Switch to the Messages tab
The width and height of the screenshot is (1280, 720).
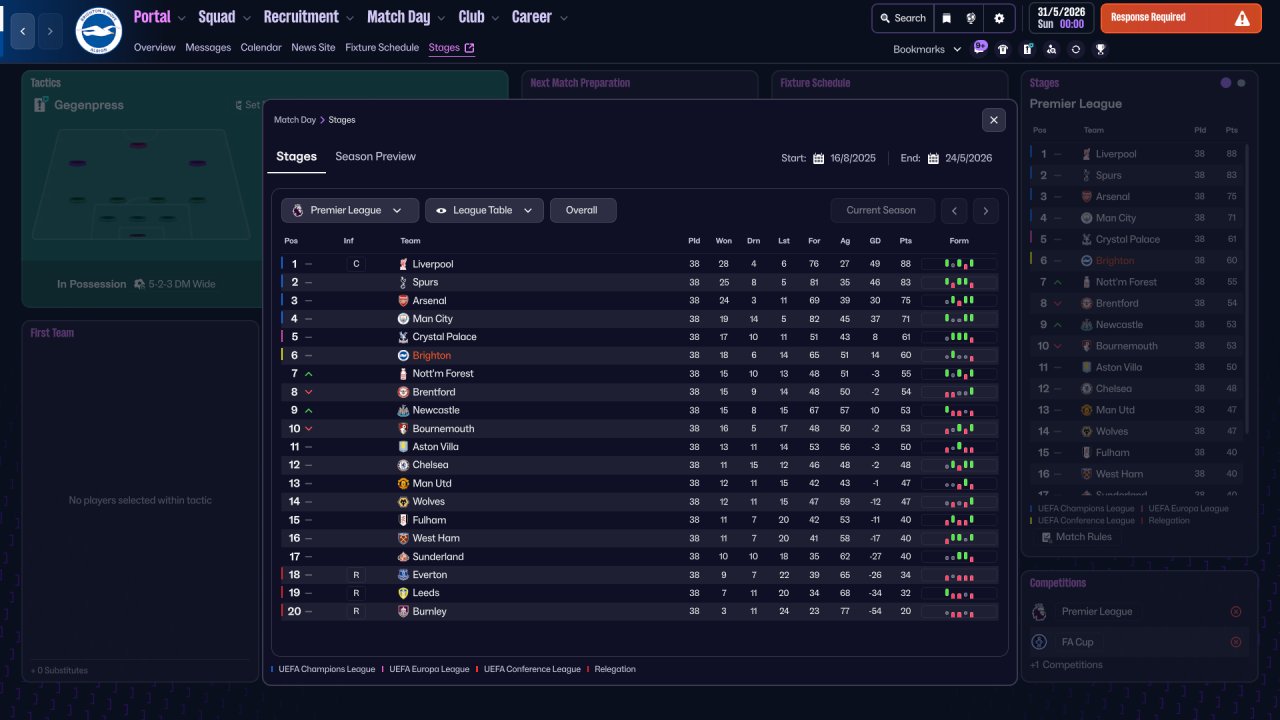point(208,48)
